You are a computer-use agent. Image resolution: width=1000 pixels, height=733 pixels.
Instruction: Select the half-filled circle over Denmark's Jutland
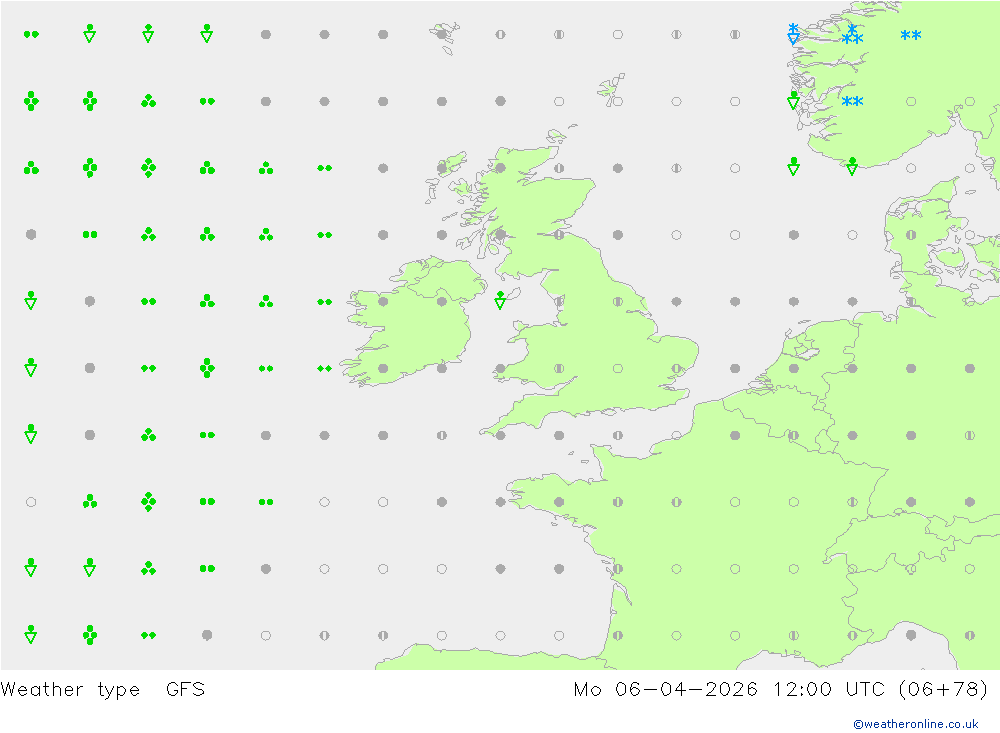[x=911, y=235]
